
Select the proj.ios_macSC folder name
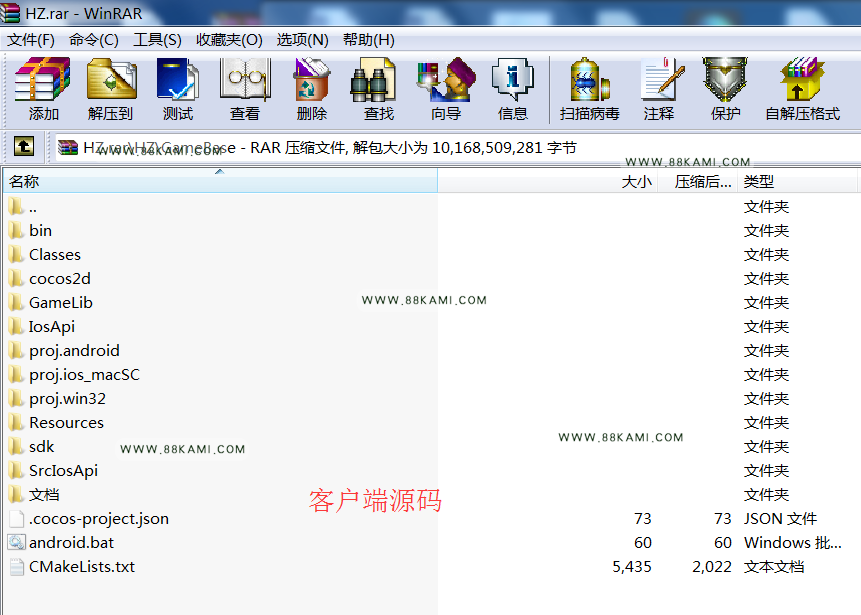[x=85, y=375]
